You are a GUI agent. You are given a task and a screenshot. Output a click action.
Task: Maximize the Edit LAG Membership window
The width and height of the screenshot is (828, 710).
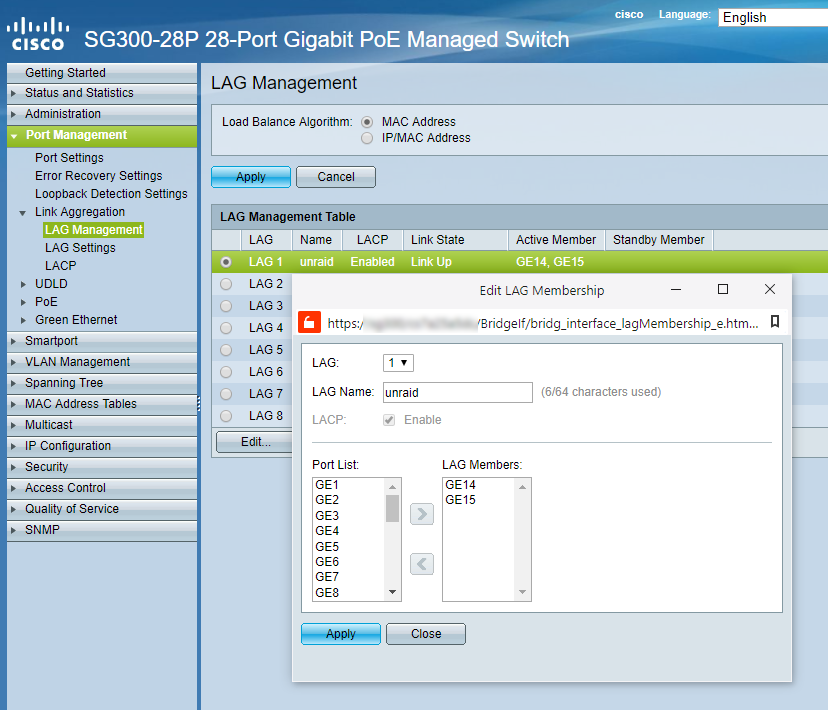(x=723, y=289)
